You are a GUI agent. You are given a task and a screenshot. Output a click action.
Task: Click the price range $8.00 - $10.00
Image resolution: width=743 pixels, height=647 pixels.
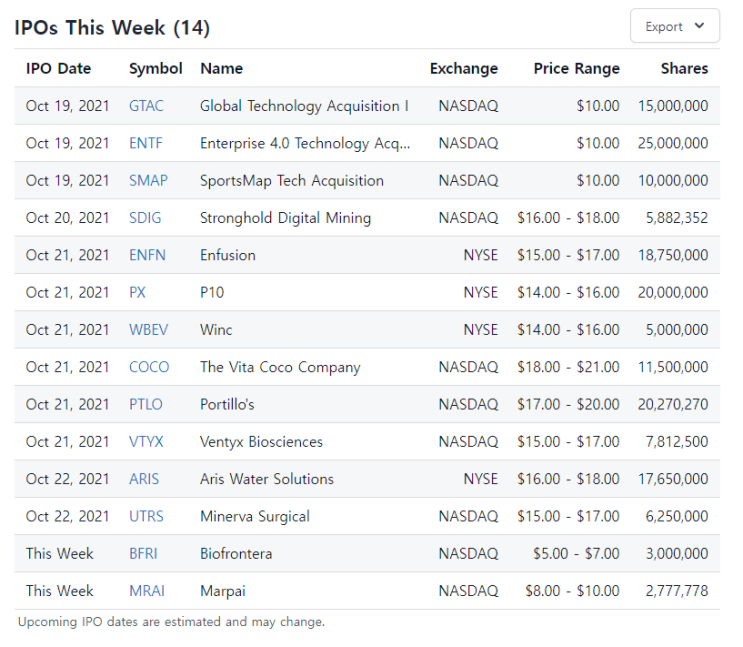point(572,591)
